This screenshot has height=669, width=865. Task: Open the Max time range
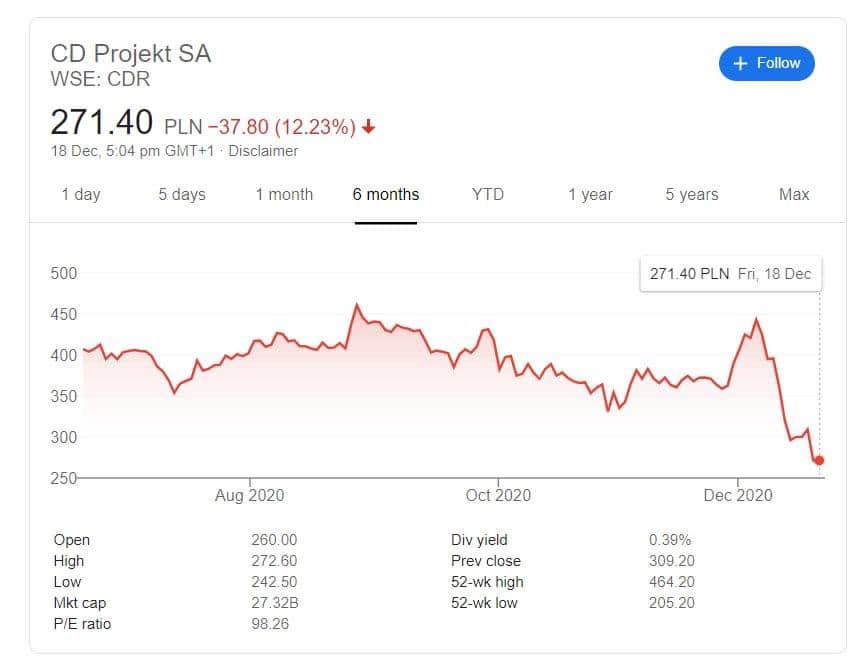pos(794,194)
